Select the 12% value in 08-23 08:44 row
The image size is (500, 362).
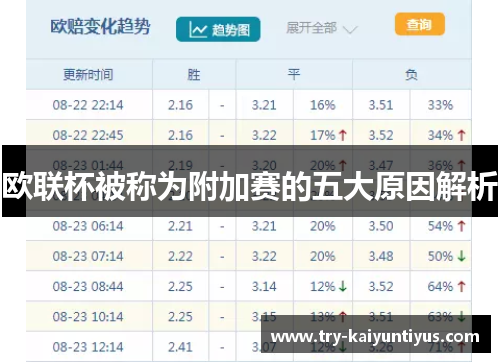(323, 286)
